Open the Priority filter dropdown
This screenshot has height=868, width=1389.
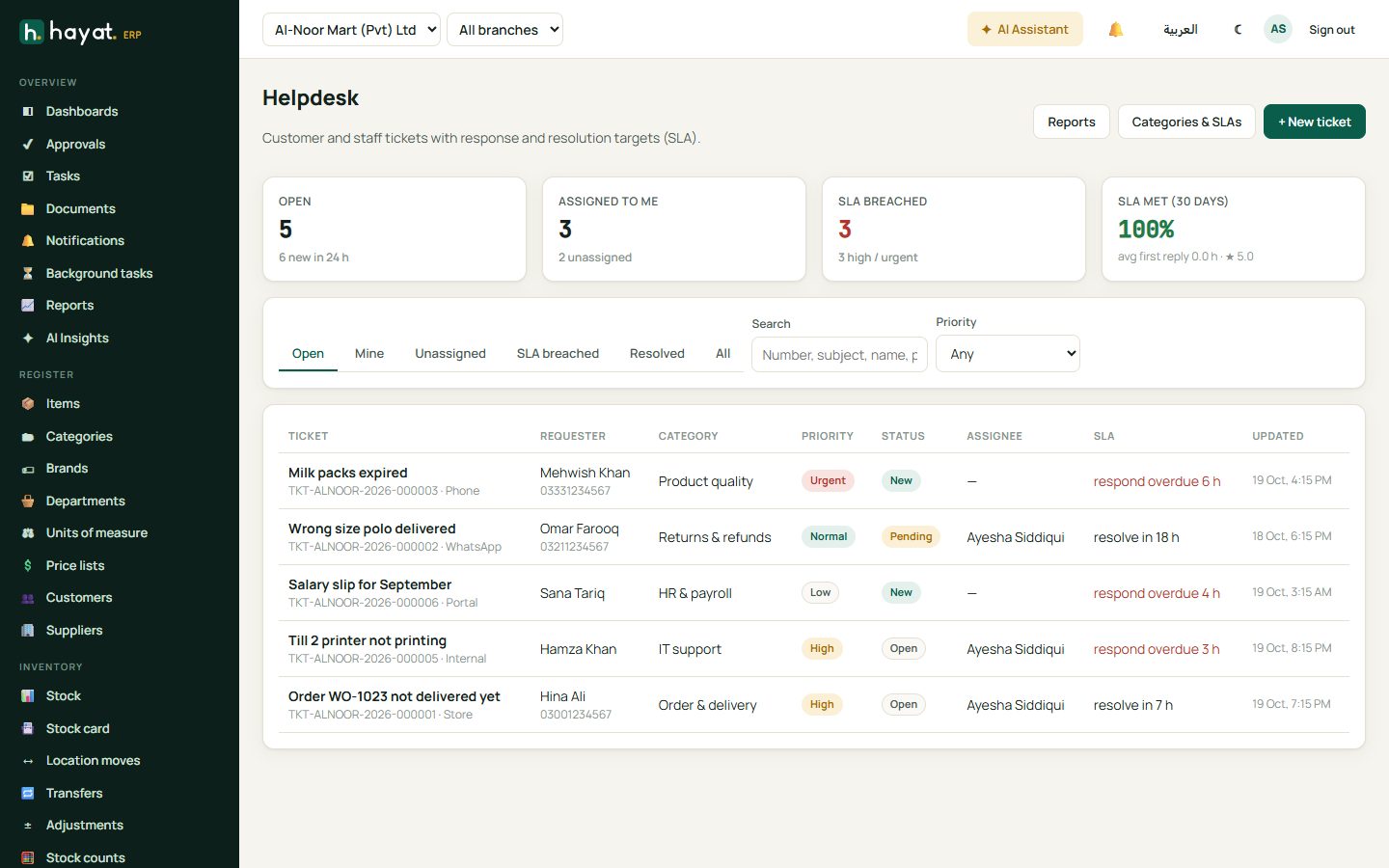tap(1008, 354)
